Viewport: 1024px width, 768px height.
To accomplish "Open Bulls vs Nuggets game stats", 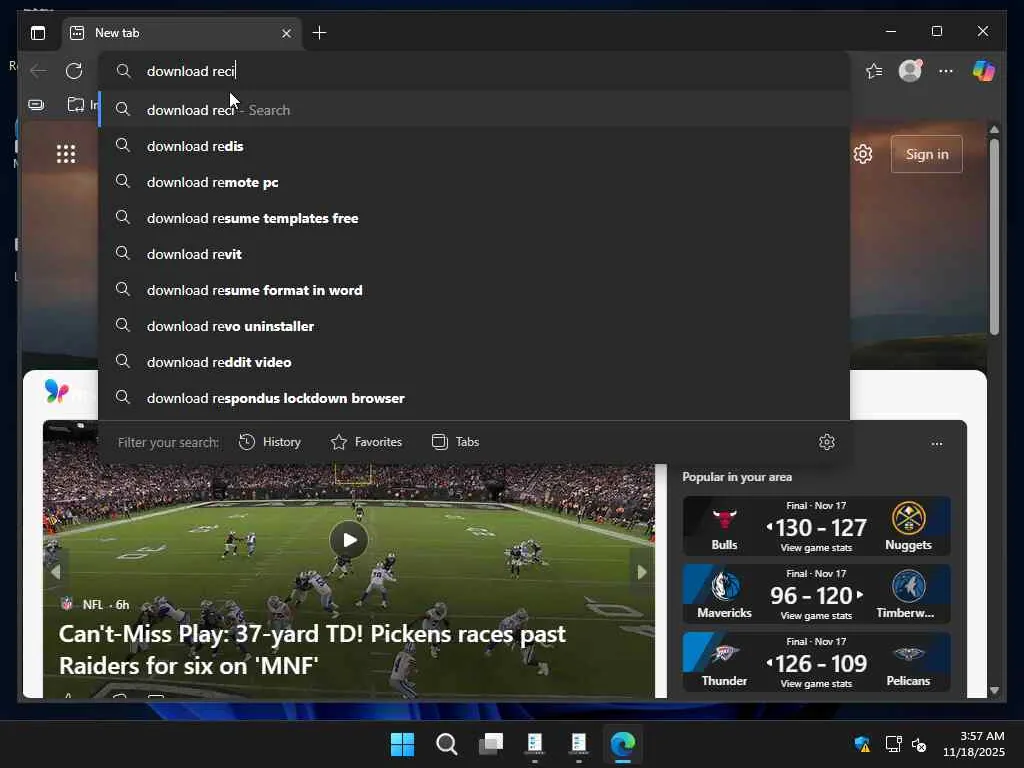I will pos(816,526).
